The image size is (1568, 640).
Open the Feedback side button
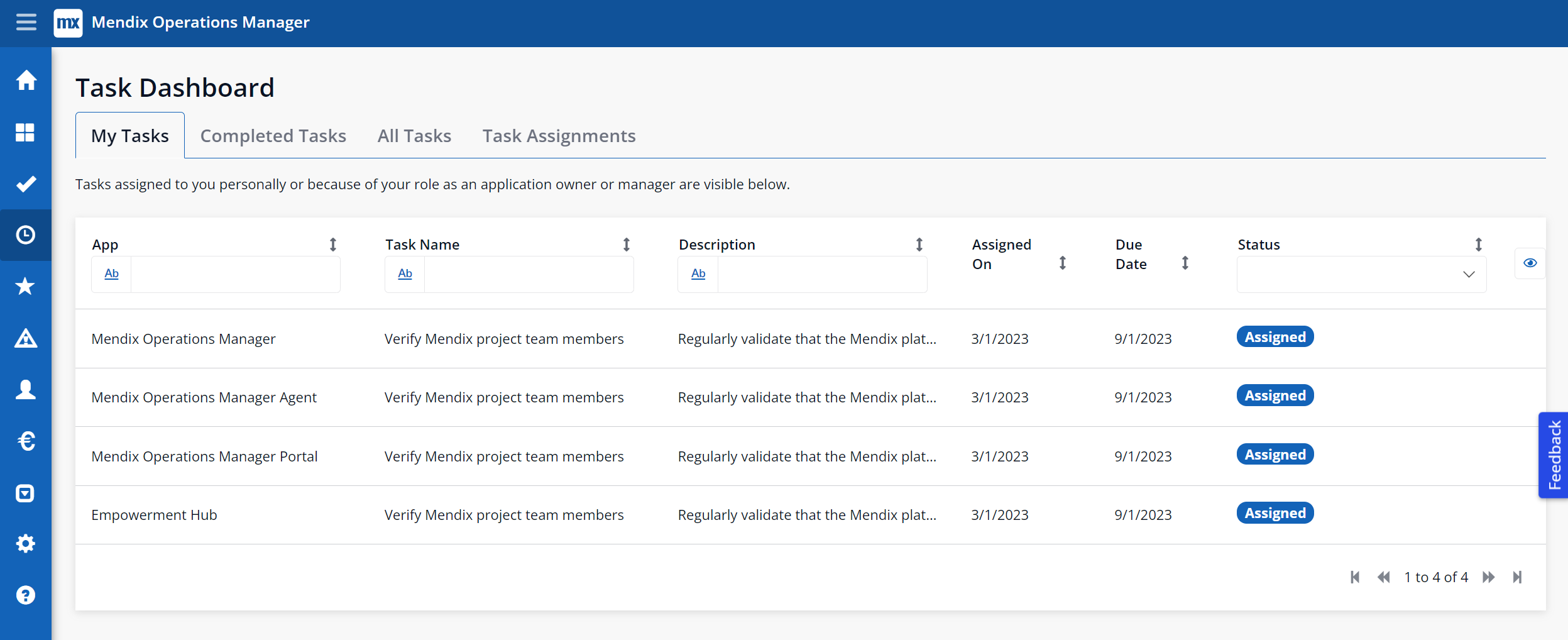pyautogui.click(x=1554, y=455)
